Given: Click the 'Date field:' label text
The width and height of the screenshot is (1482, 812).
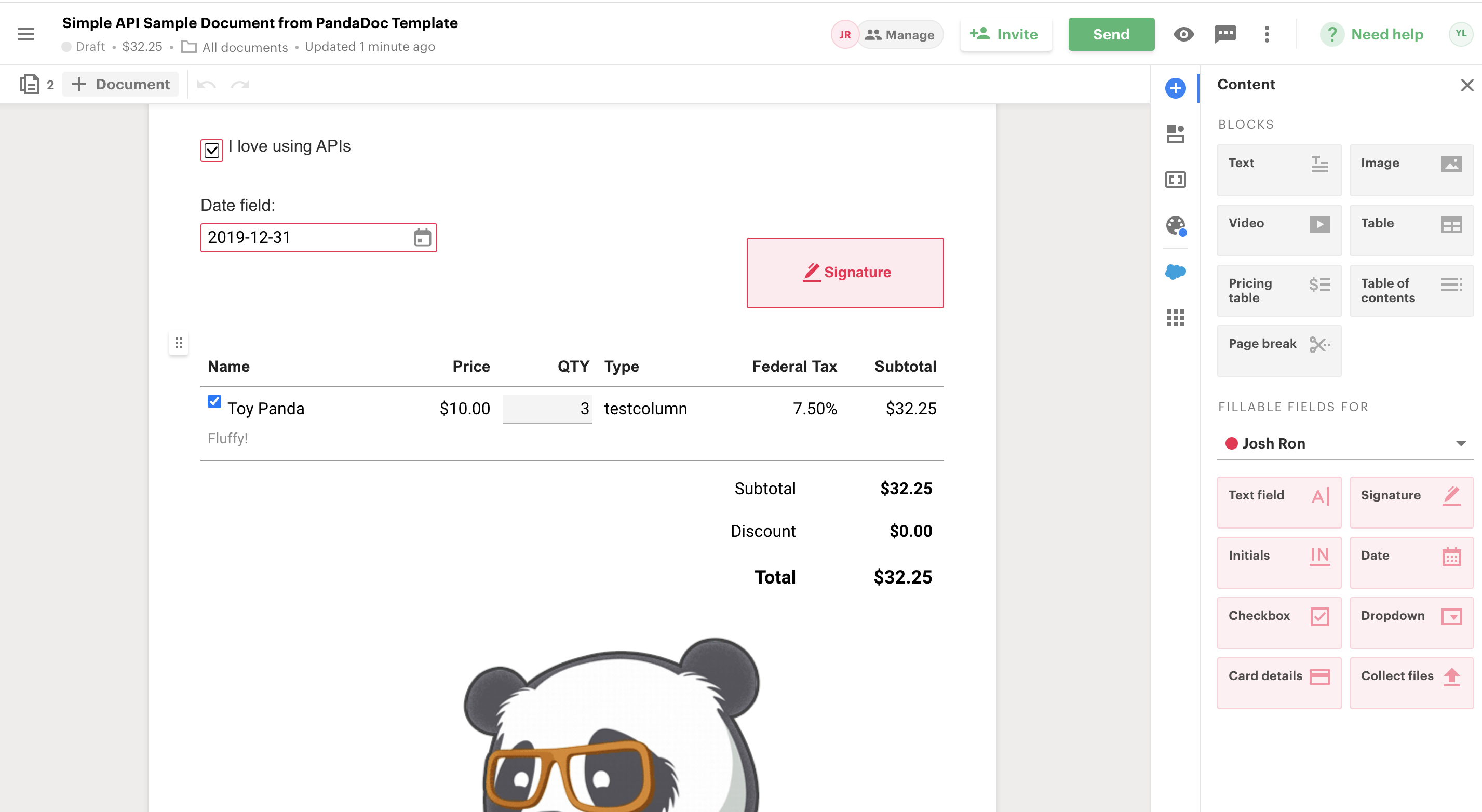Looking at the screenshot, I should coord(238,205).
